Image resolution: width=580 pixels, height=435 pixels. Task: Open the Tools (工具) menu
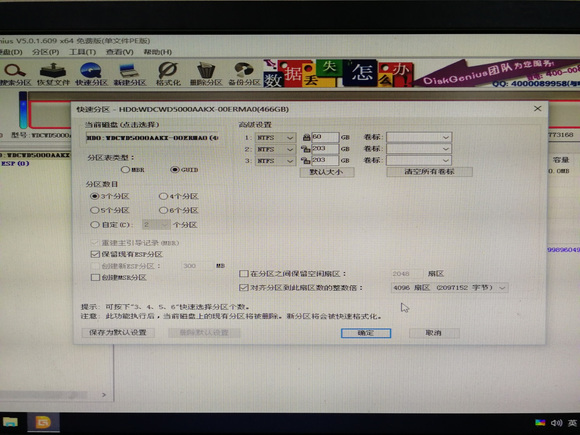coord(82,52)
